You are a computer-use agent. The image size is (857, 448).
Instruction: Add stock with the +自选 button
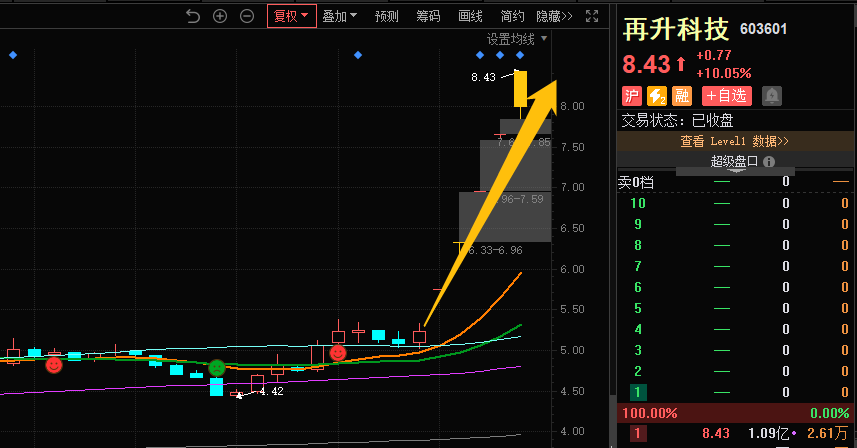[x=727, y=96]
